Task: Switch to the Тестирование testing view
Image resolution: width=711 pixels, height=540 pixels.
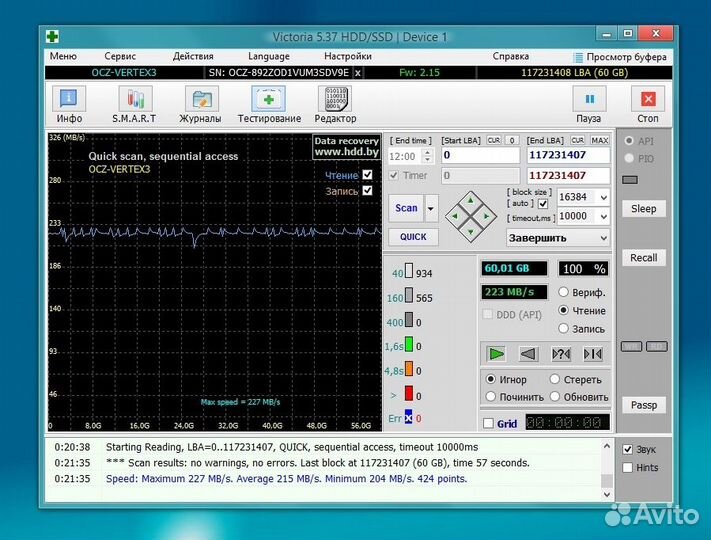Action: [x=269, y=105]
